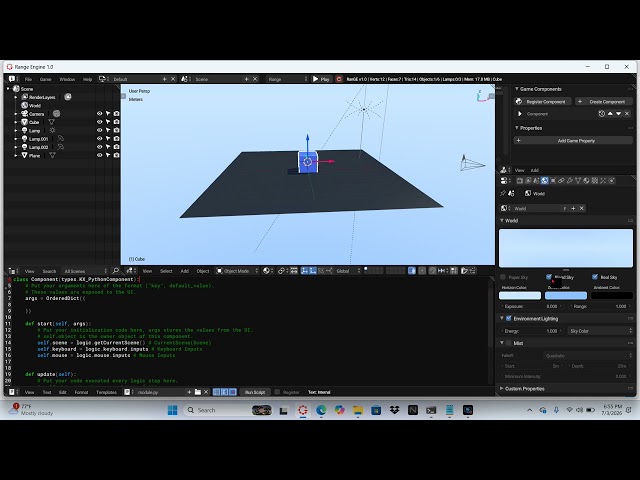Toggle visibility eye for Cube object
The height and width of the screenshot is (480, 640).
99,122
